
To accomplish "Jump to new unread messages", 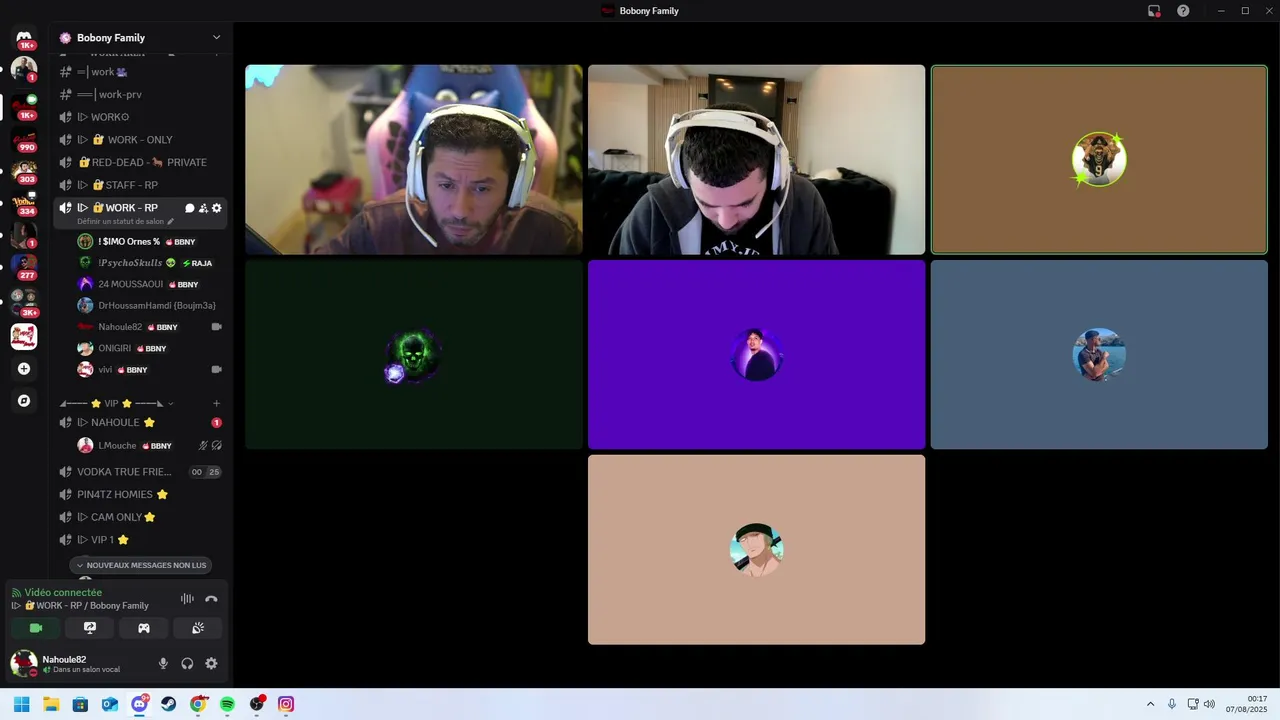I will point(141,565).
